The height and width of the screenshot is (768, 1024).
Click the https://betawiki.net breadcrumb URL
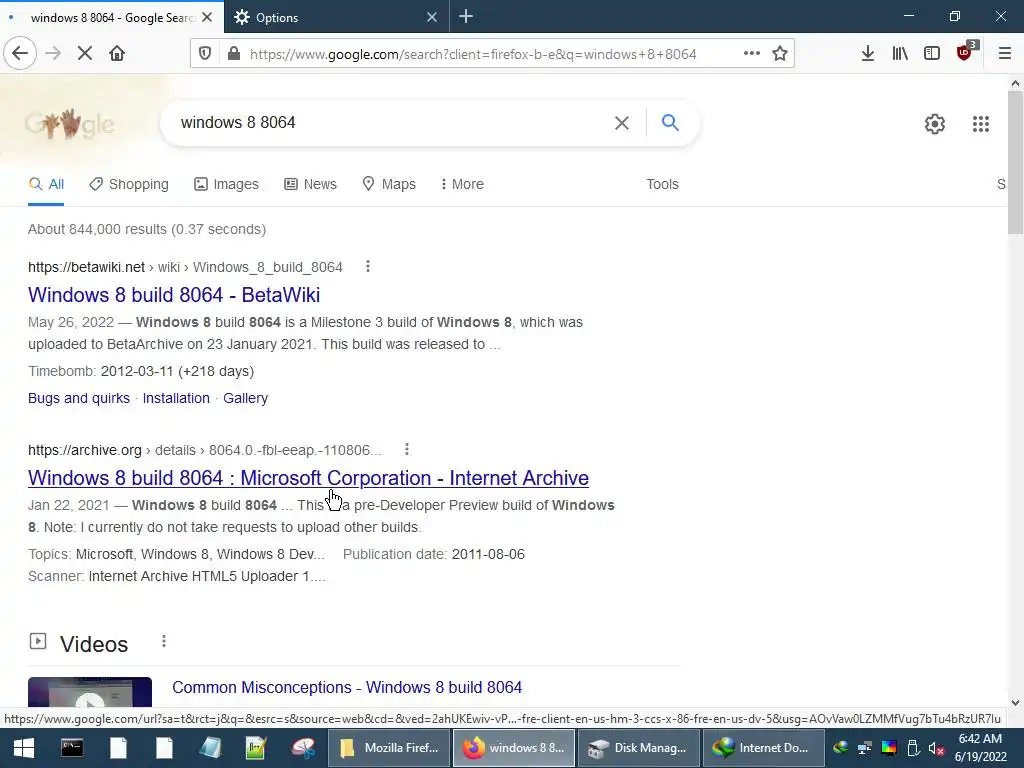coord(86,266)
